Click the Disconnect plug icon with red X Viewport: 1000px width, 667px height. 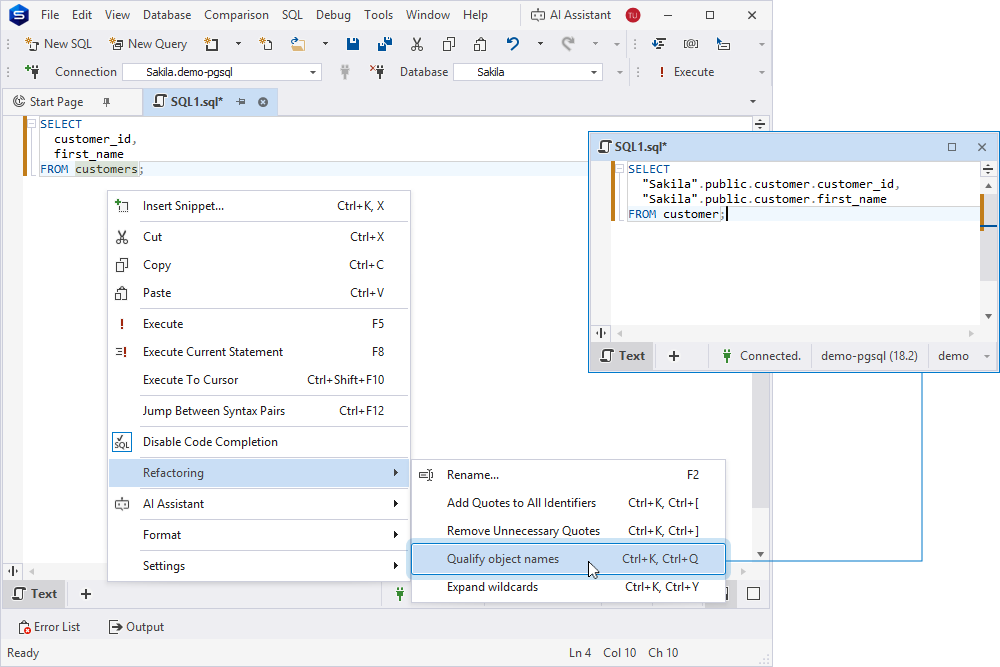[x=377, y=71]
